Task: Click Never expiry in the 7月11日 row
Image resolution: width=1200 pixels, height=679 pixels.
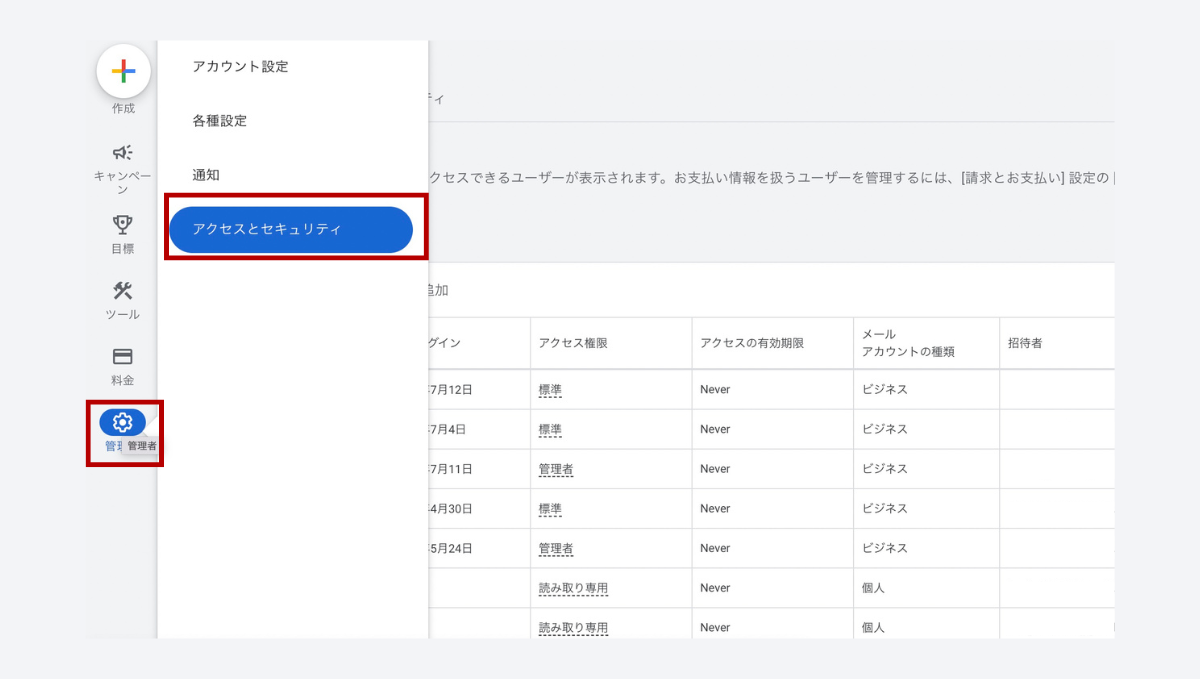Action: [715, 469]
